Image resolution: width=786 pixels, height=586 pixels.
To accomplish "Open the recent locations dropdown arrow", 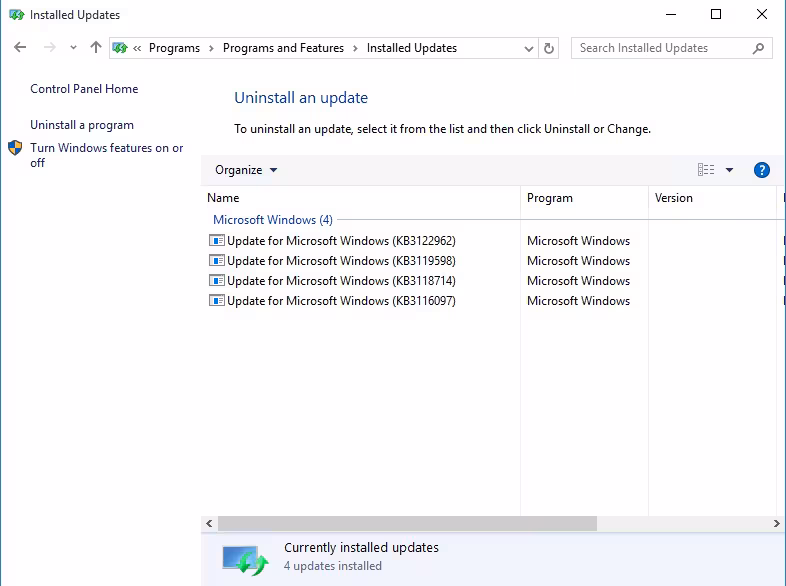I will pyautogui.click(x=73, y=48).
